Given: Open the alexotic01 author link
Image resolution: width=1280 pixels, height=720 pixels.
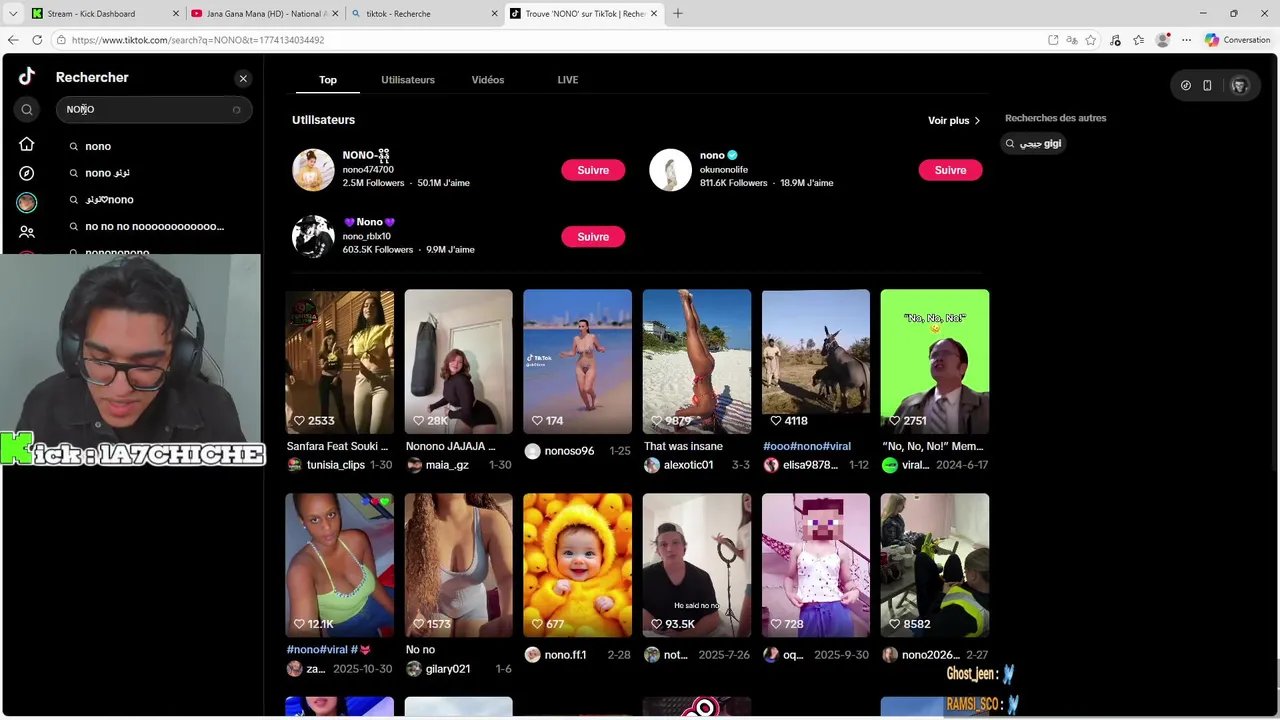Looking at the screenshot, I should click(688, 465).
